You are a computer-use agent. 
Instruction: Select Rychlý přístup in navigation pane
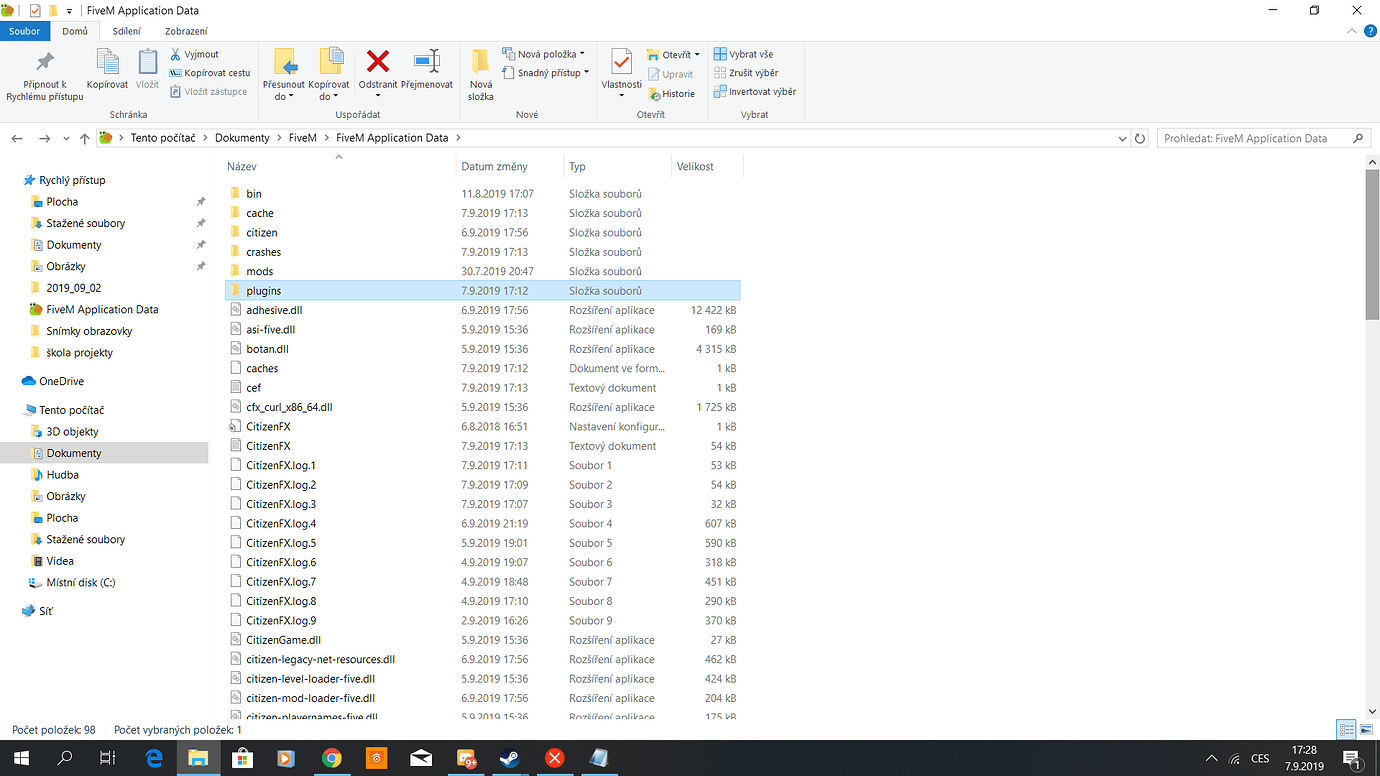72,180
